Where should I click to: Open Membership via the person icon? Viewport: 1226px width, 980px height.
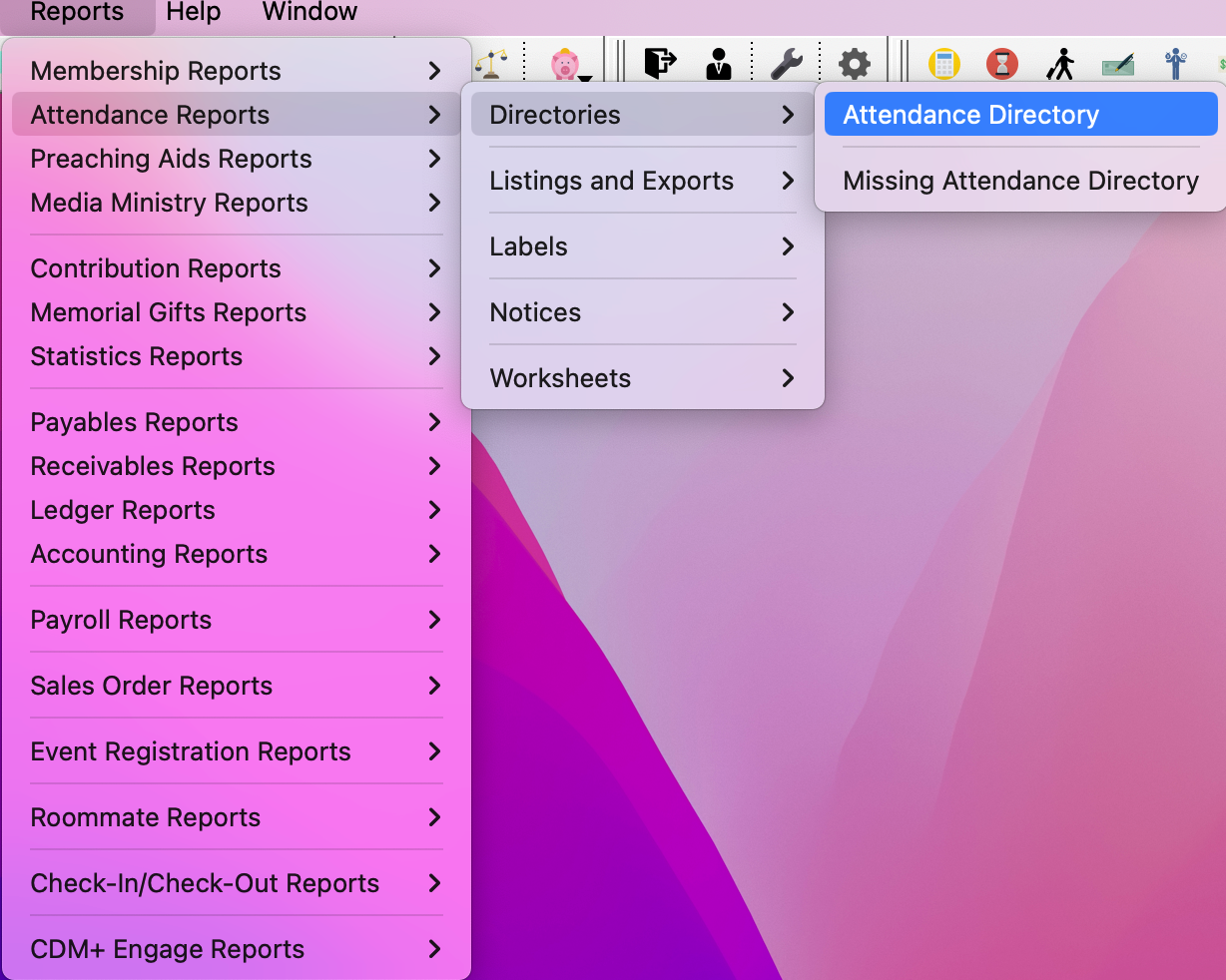tap(719, 62)
